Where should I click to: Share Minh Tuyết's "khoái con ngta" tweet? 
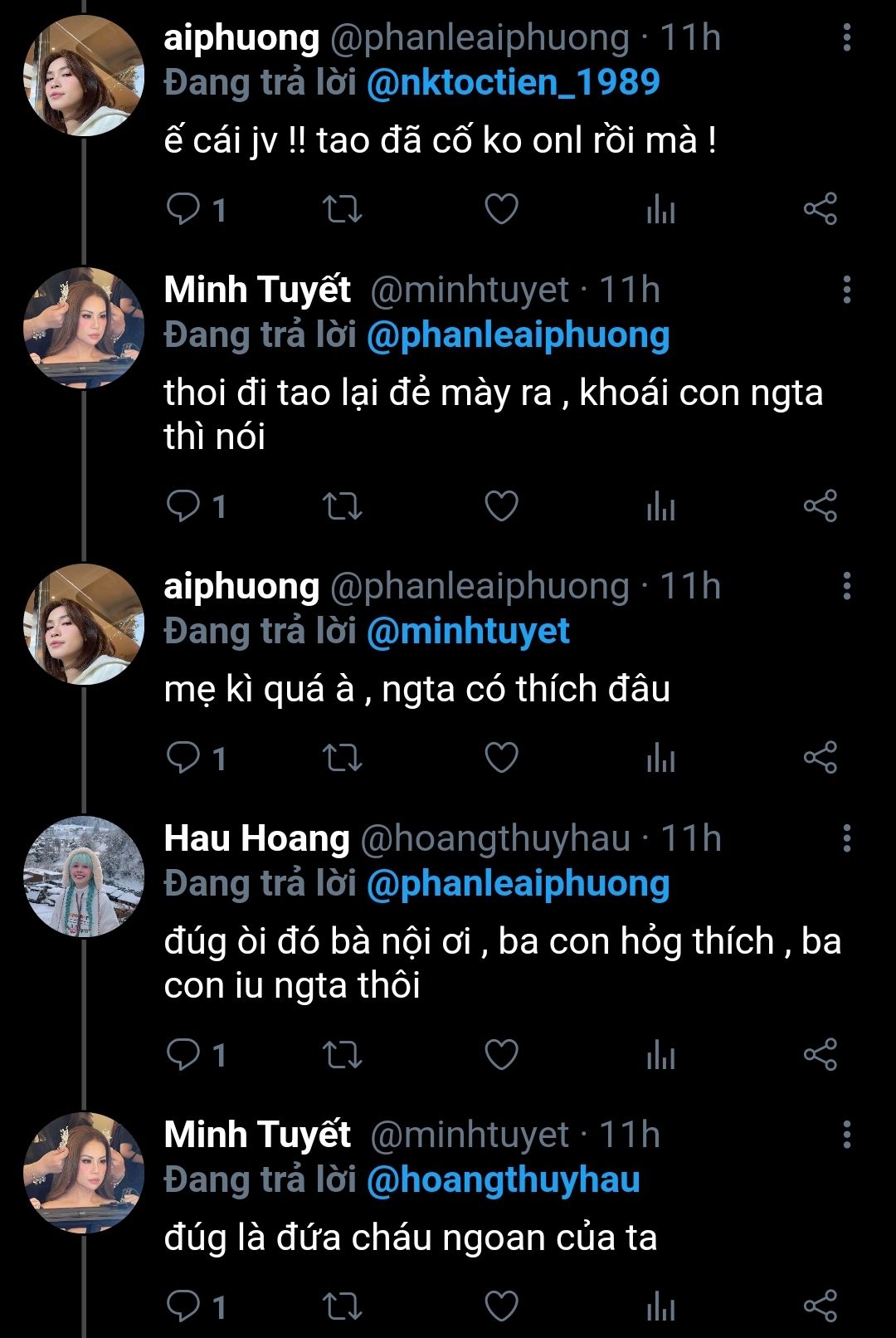click(820, 505)
